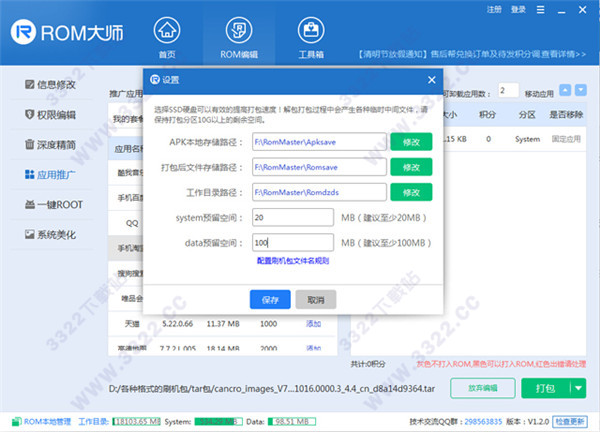Viewport: 600px width, 432px height.
Task: Open the 工具箱 toolbox icon
Action: (x=311, y=30)
